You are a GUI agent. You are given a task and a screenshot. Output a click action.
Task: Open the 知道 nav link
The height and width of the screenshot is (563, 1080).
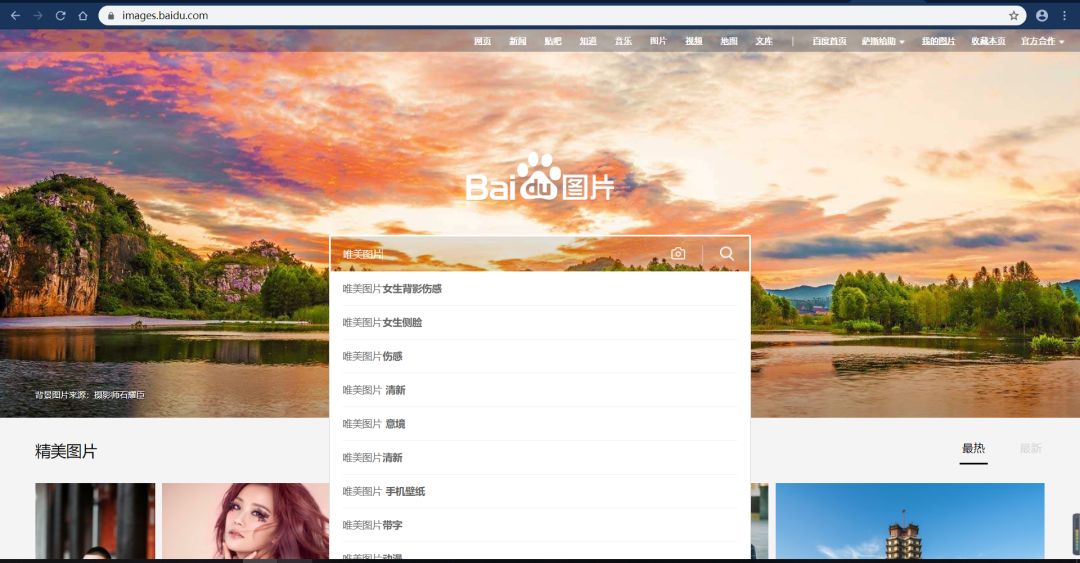(588, 41)
